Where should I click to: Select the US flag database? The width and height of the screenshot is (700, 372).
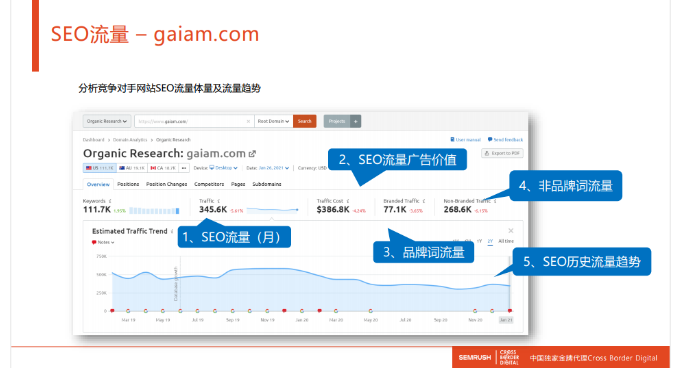click(100, 168)
